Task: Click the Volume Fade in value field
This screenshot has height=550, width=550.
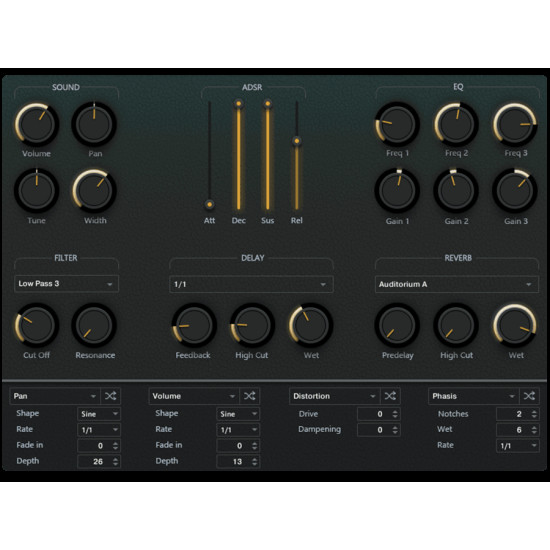Action: click(x=238, y=446)
